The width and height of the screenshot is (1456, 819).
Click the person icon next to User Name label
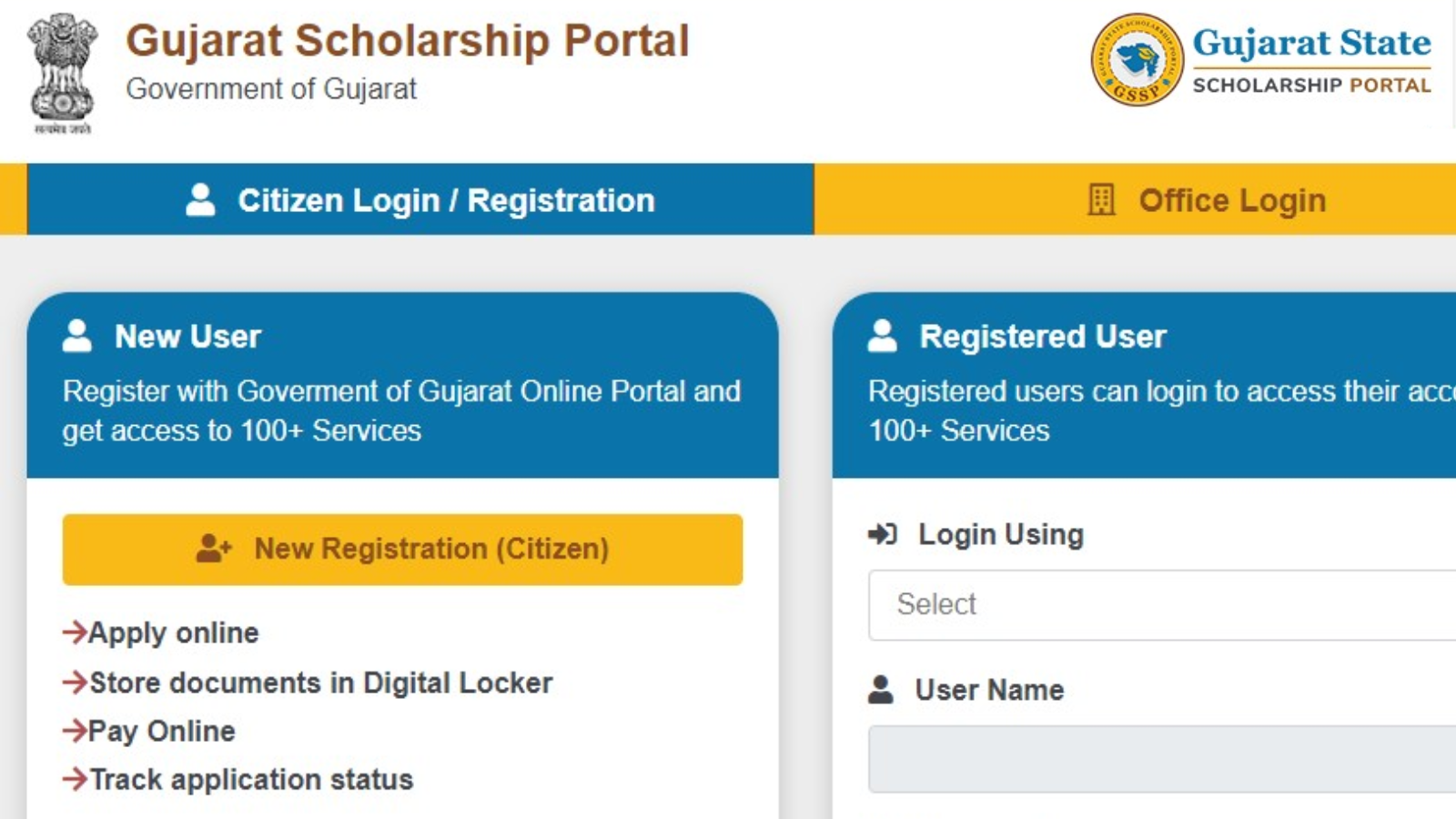(880, 690)
